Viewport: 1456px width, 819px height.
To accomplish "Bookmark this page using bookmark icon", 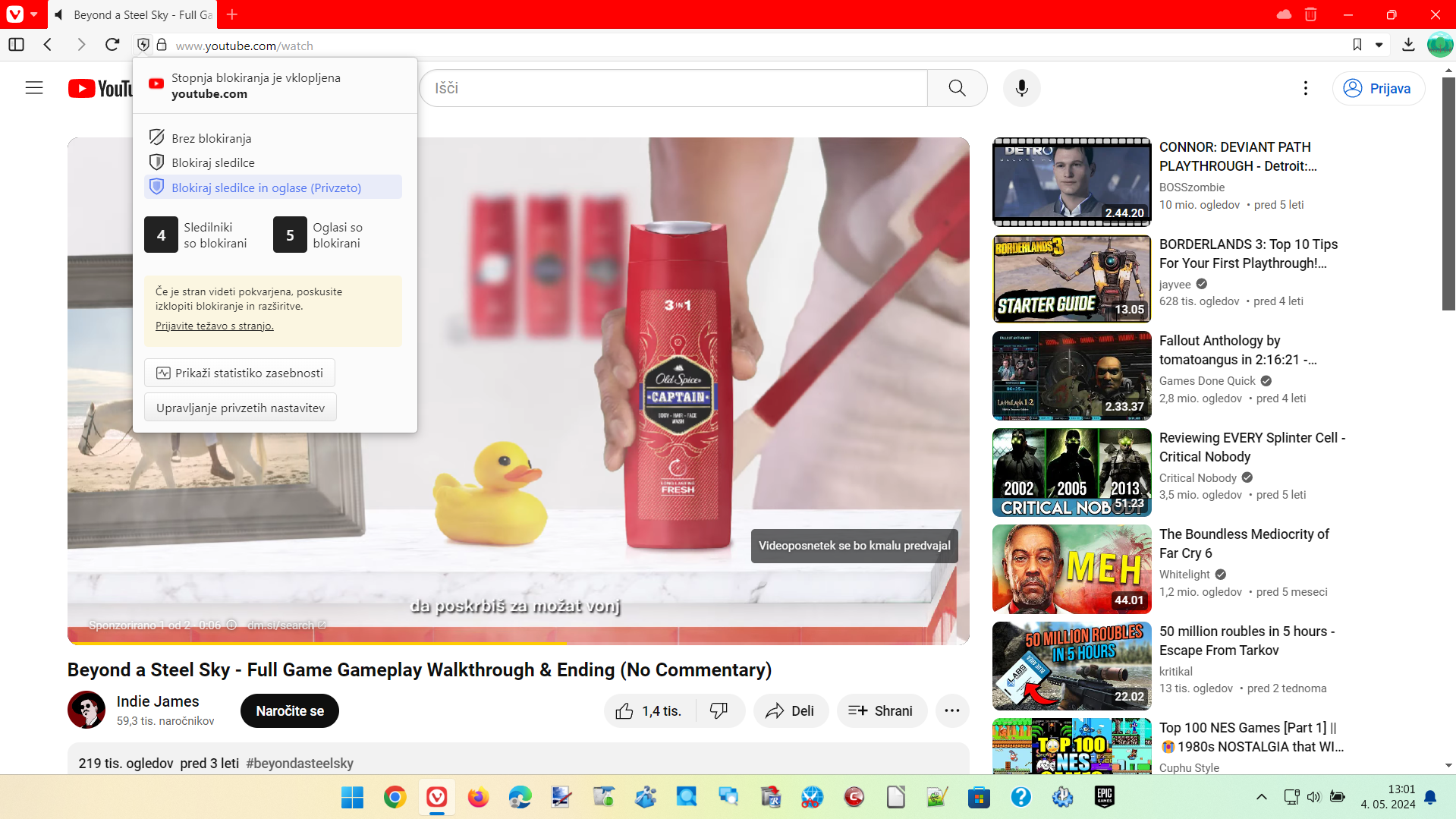I will [x=1357, y=45].
